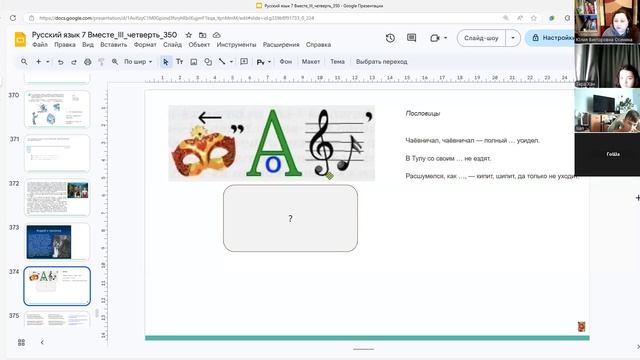
Task: Select the gray question mark box
Action: pyautogui.click(x=290, y=218)
